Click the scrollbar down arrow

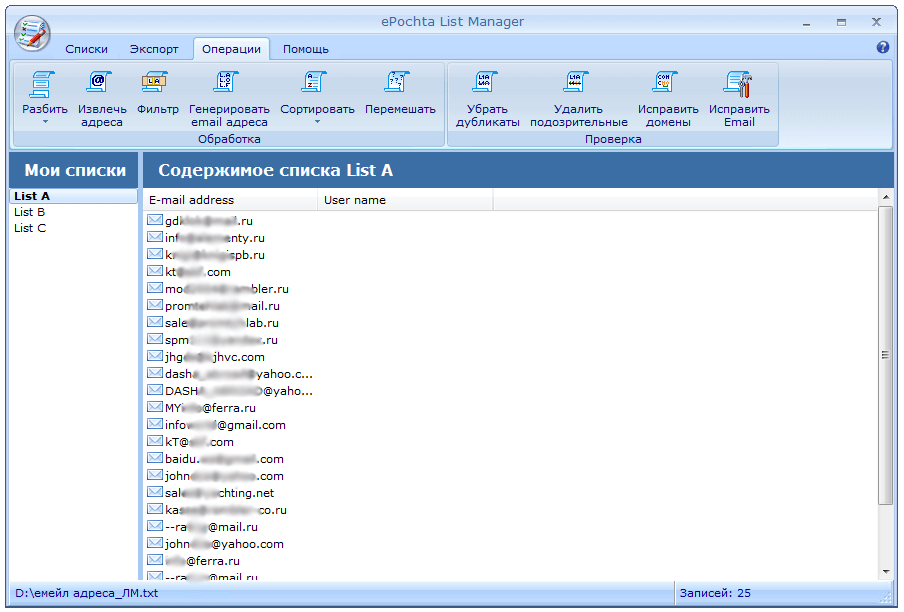[x=886, y=572]
